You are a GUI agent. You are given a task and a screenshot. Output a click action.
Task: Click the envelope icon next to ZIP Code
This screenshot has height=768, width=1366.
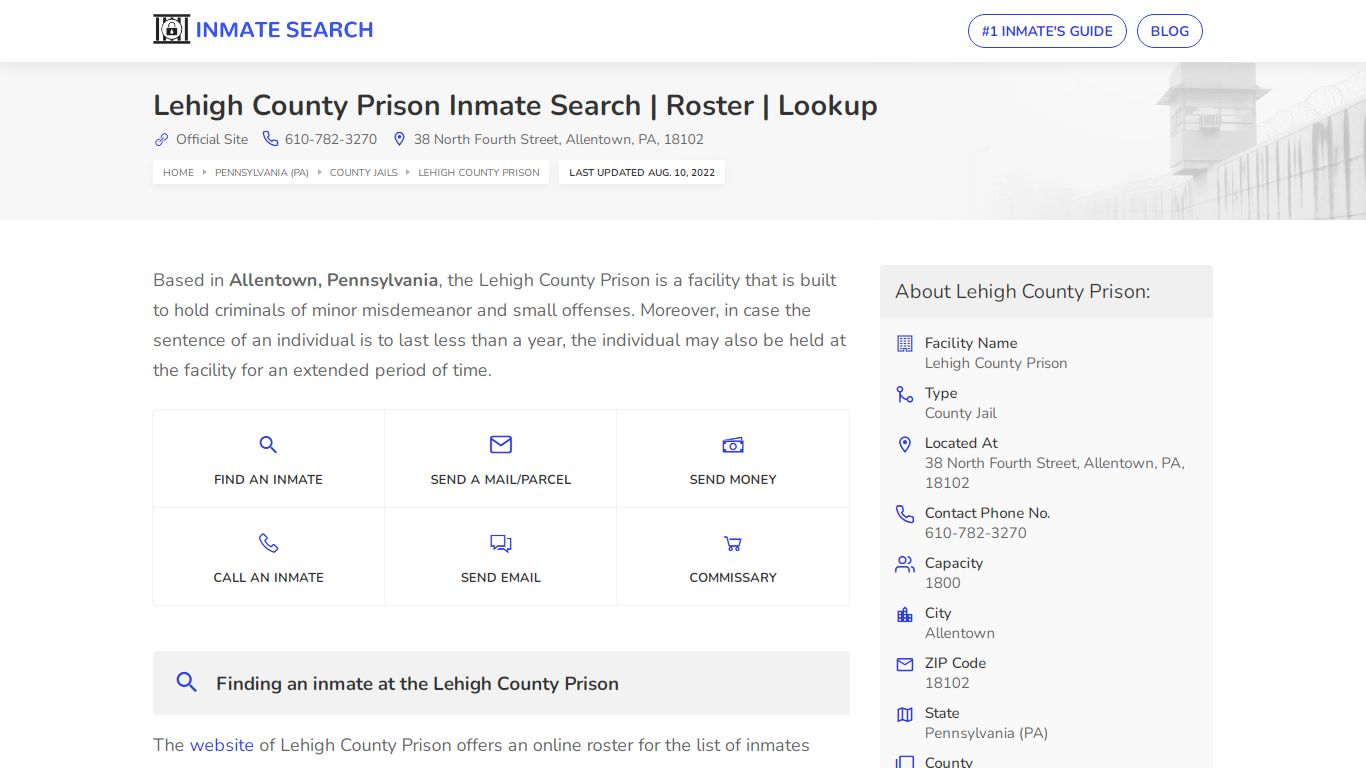point(905,664)
